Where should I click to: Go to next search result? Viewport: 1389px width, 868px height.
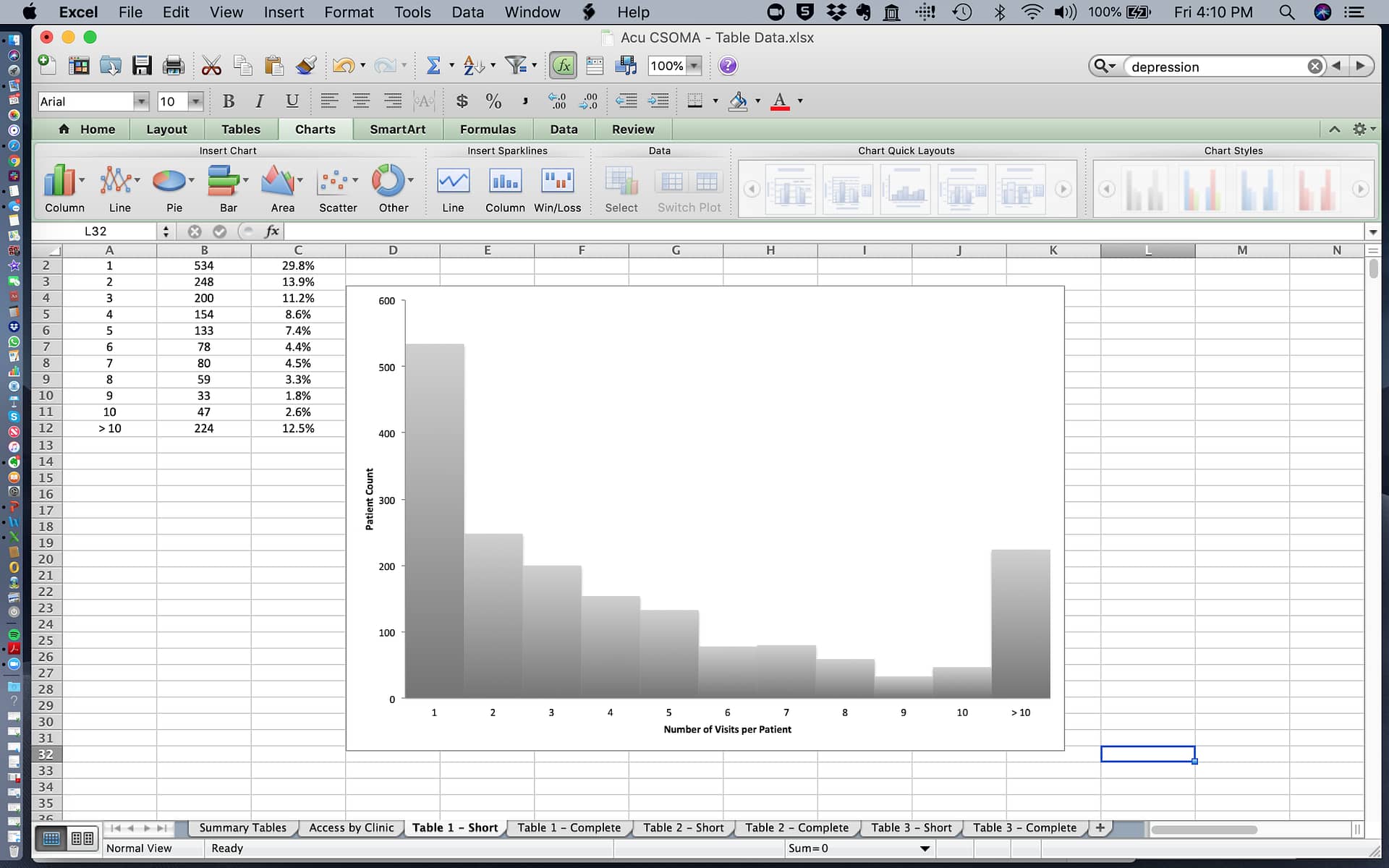(x=1360, y=66)
